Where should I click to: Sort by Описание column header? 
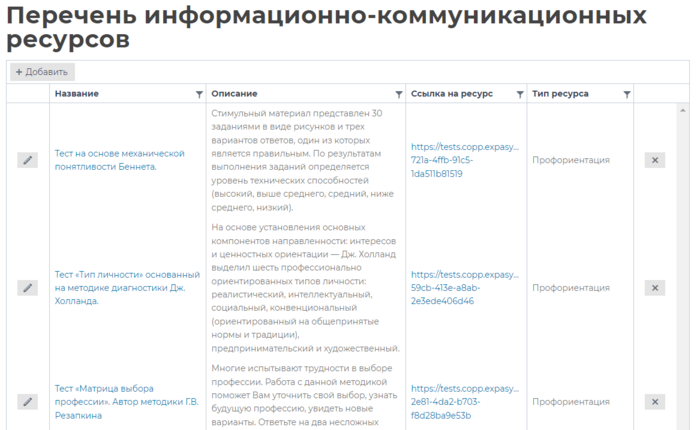pyautogui.click(x=234, y=94)
